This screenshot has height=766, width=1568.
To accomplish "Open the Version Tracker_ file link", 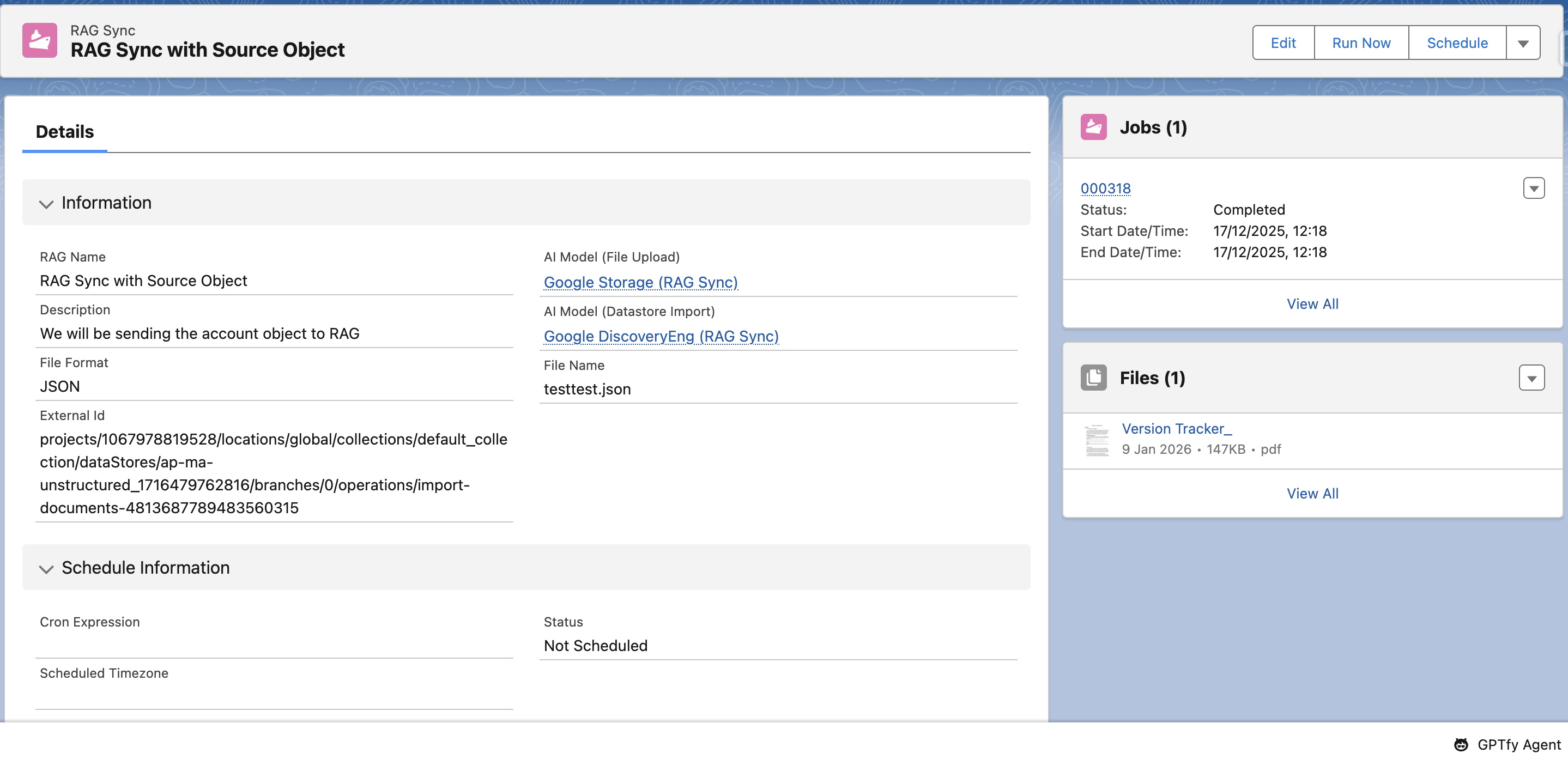I will pyautogui.click(x=1176, y=428).
